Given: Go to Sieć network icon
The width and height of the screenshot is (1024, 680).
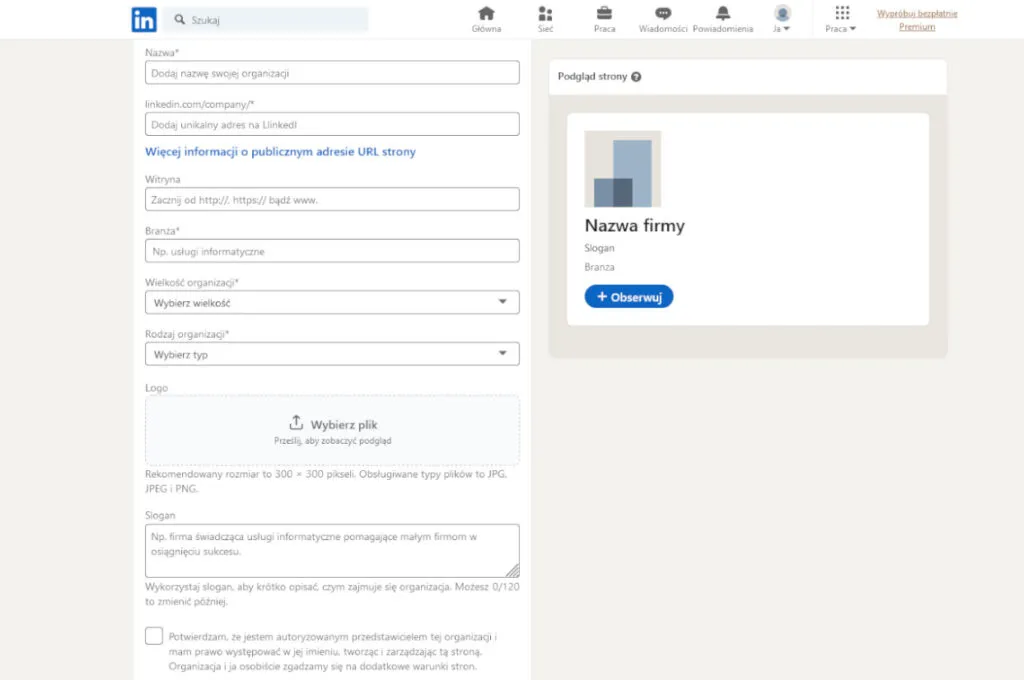Looking at the screenshot, I should click(545, 14).
